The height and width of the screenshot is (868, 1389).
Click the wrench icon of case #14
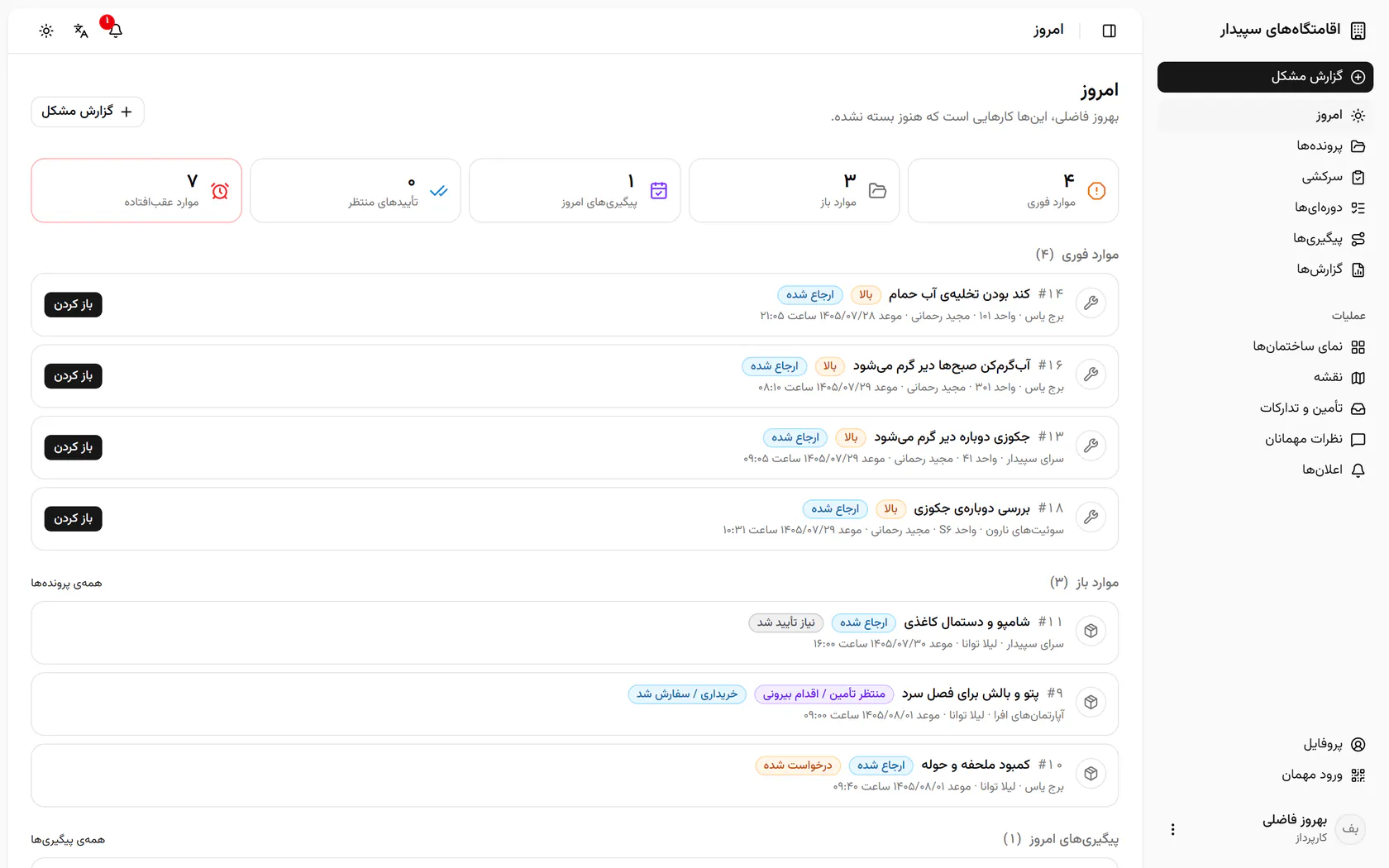1091,303
